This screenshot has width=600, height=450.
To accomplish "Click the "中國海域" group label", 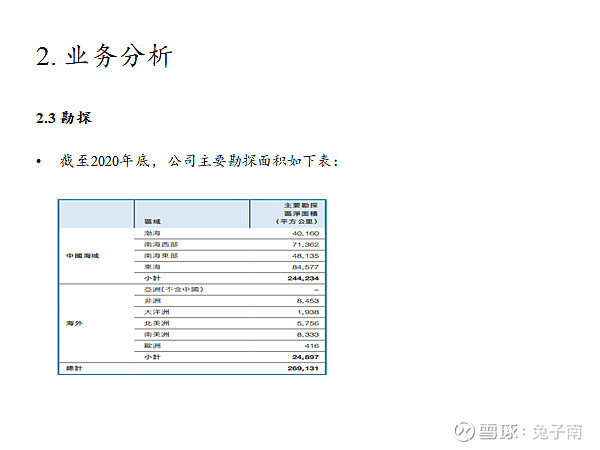I will point(82,256).
